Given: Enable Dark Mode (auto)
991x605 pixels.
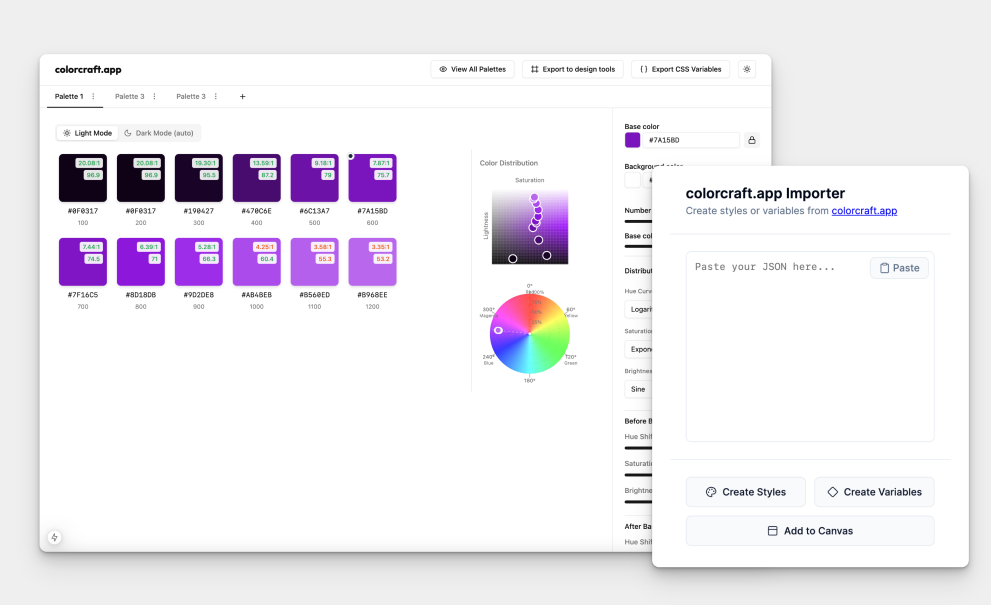Looking at the screenshot, I should 159,133.
